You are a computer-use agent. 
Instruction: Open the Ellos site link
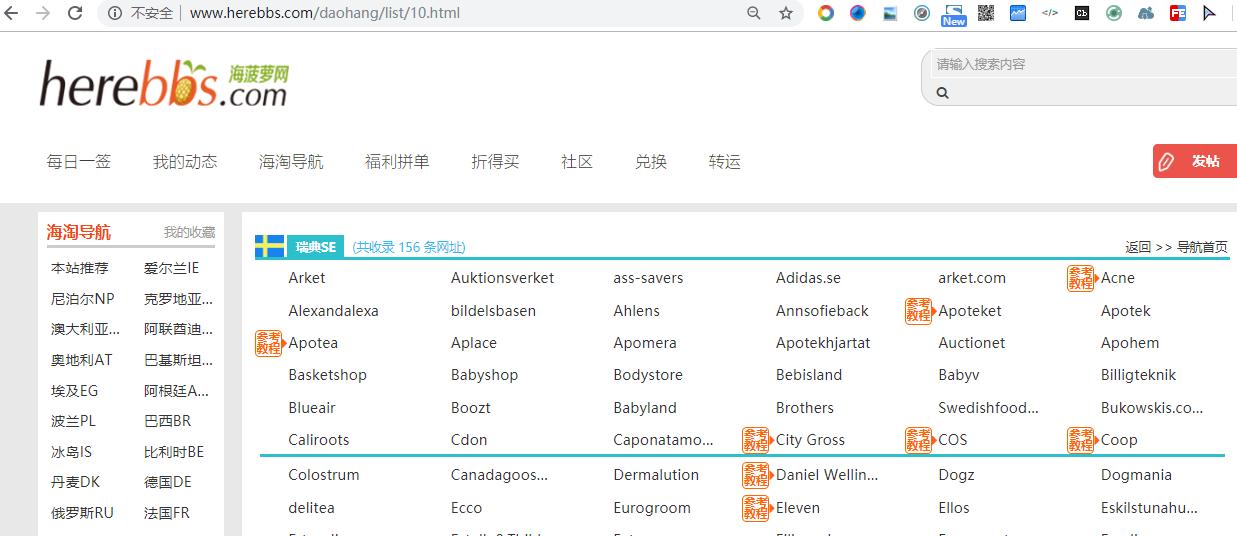tap(954, 508)
